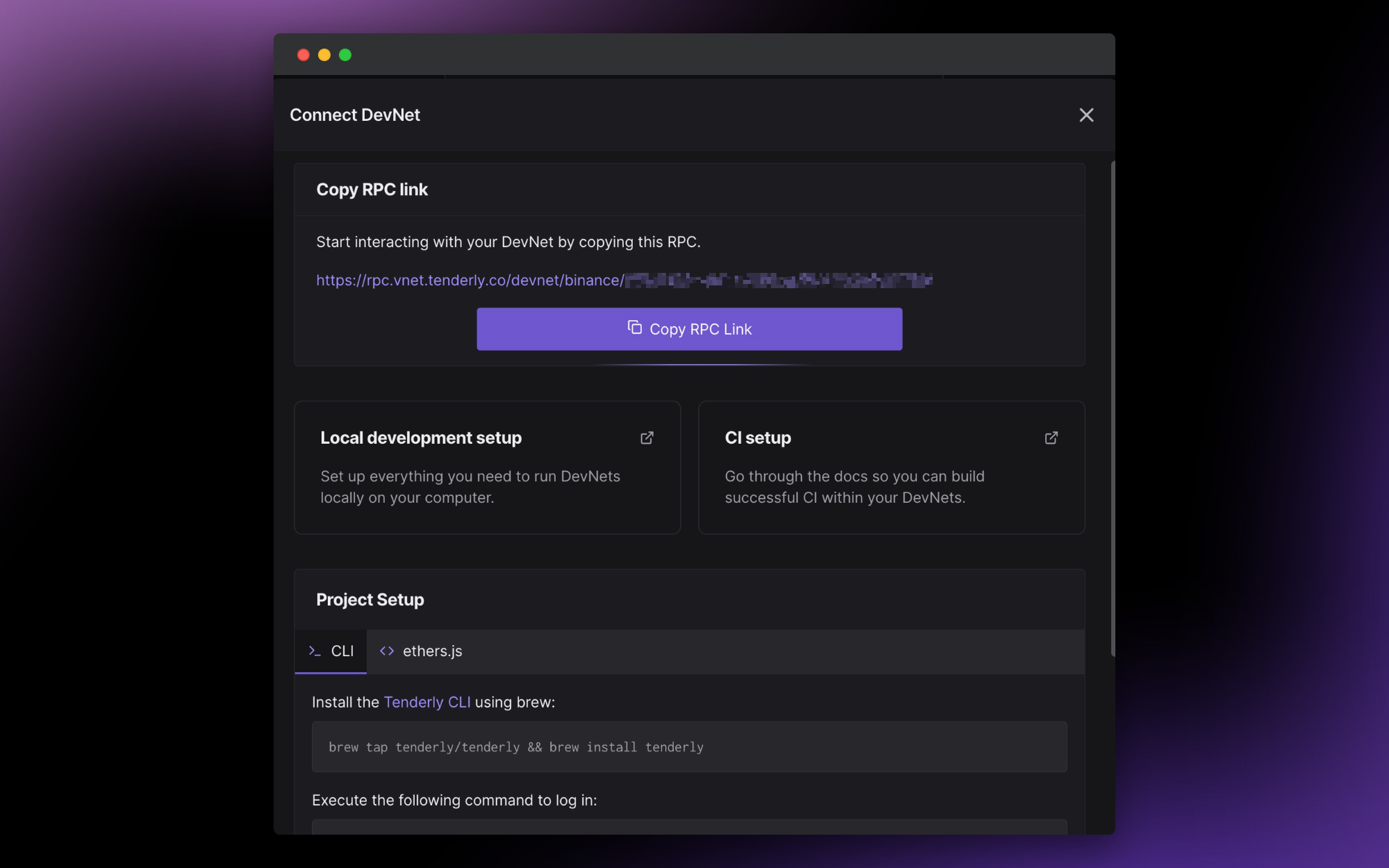Click the dialog's vertical scrollbar
1389x868 pixels.
coord(1113,408)
